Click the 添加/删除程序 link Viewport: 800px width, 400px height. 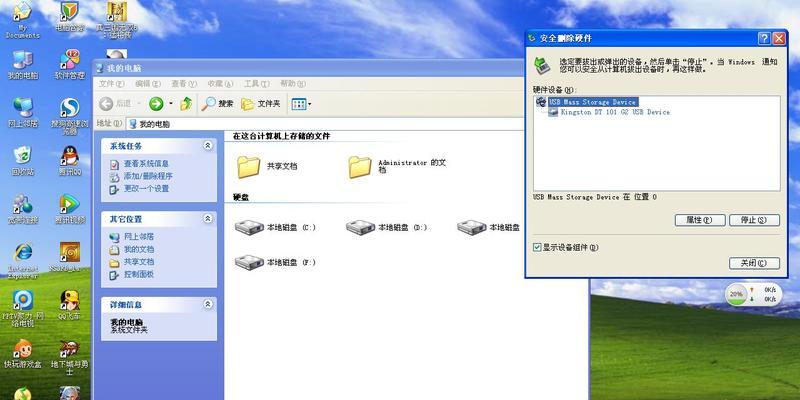[x=148, y=176]
